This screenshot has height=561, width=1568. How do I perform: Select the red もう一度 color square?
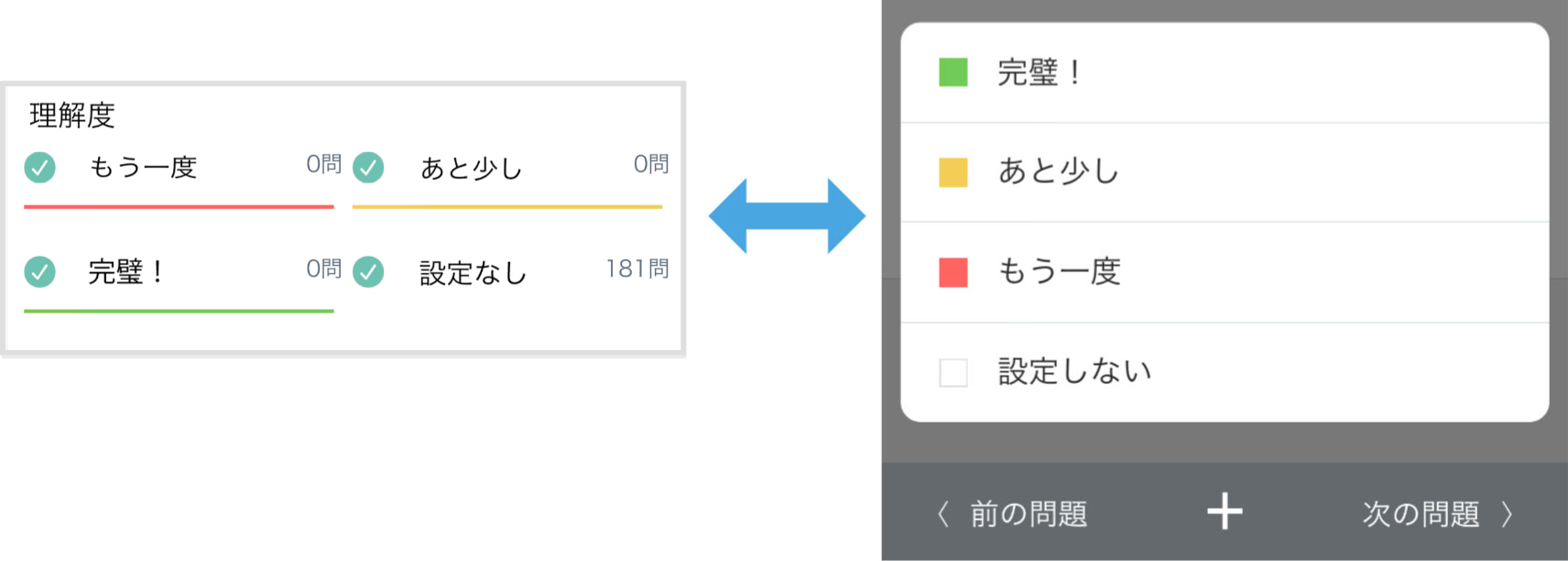[953, 272]
